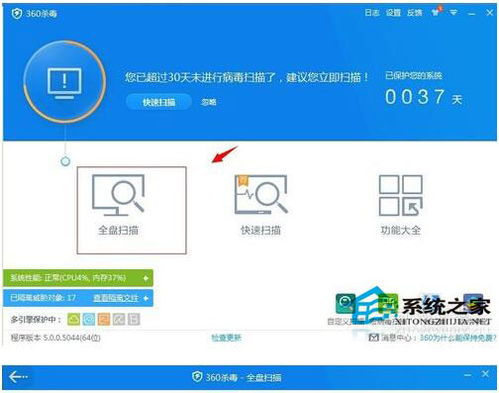Toggle the first gray engine icon
Viewport: 499px width, 393px height.
pos(119,319)
